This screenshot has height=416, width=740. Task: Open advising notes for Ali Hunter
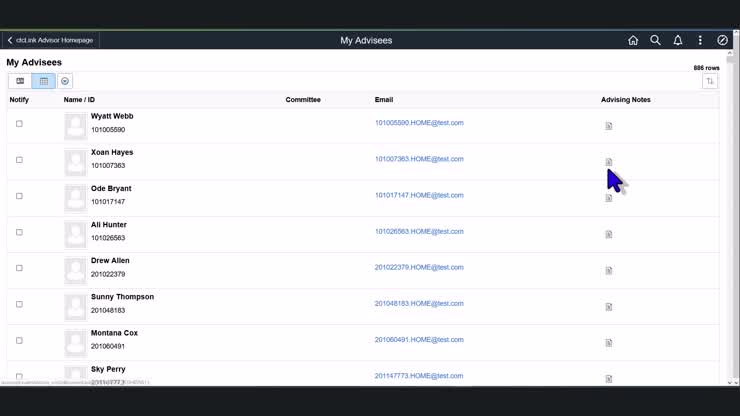click(608, 235)
